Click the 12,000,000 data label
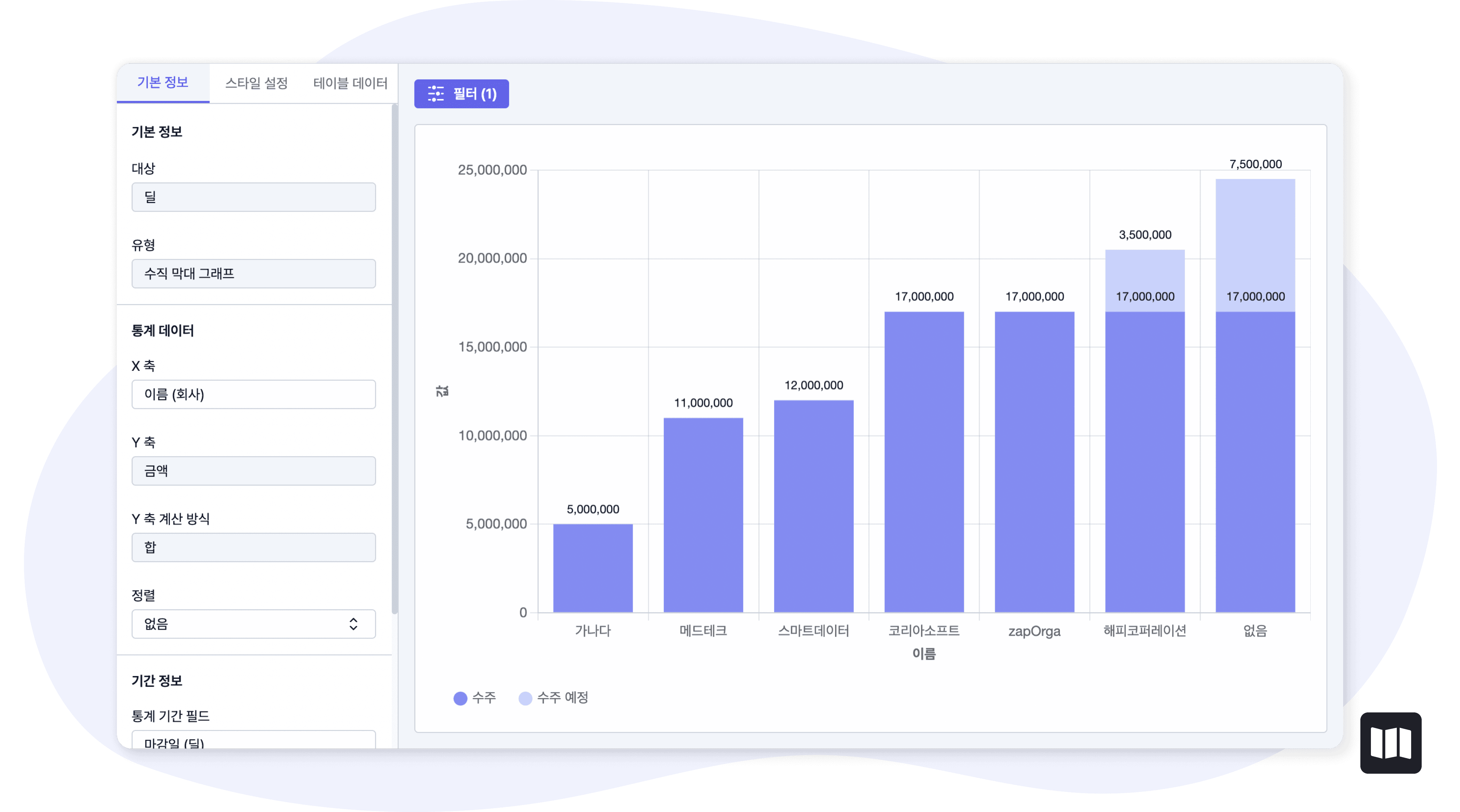The width and height of the screenshot is (1460, 812). point(814,385)
